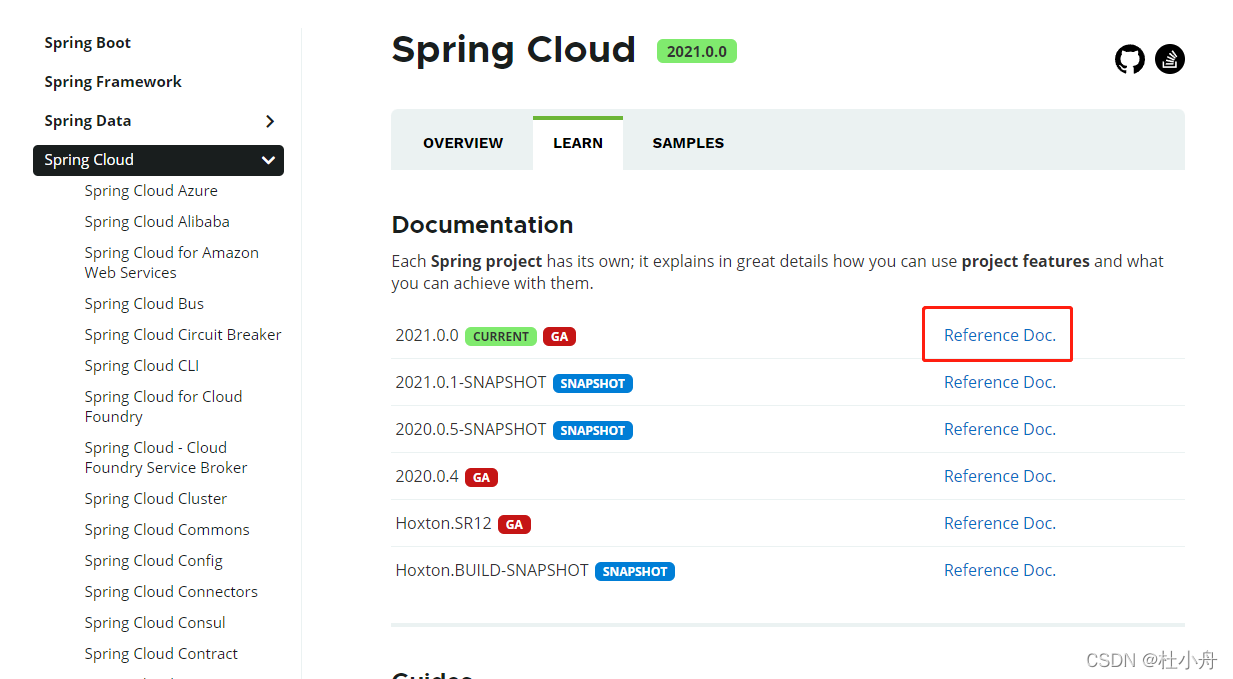This screenshot has height=679, width=1233.
Task: Go to Spring Framework in sidebar
Action: [113, 82]
